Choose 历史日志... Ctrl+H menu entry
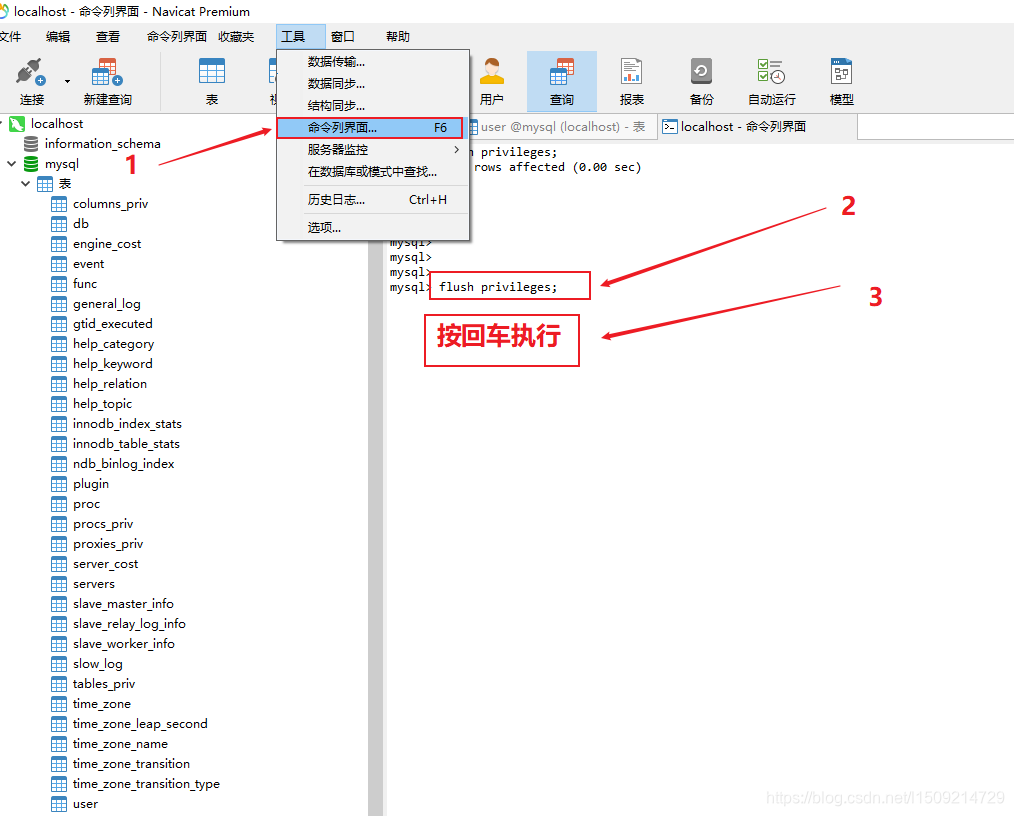Viewport: 1014px width, 816px height. click(372, 200)
